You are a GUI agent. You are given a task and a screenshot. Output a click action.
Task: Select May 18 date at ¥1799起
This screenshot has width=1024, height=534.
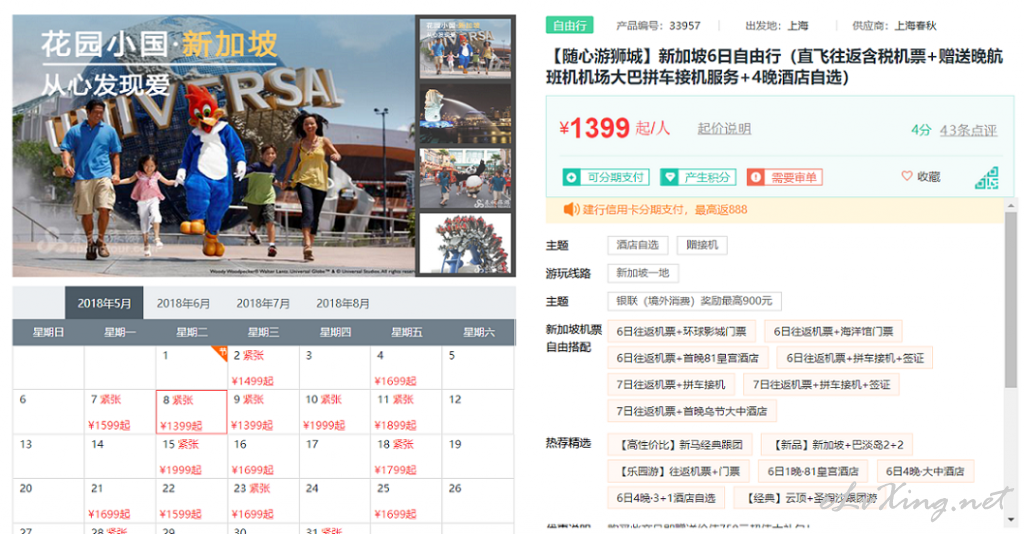(x=406, y=457)
